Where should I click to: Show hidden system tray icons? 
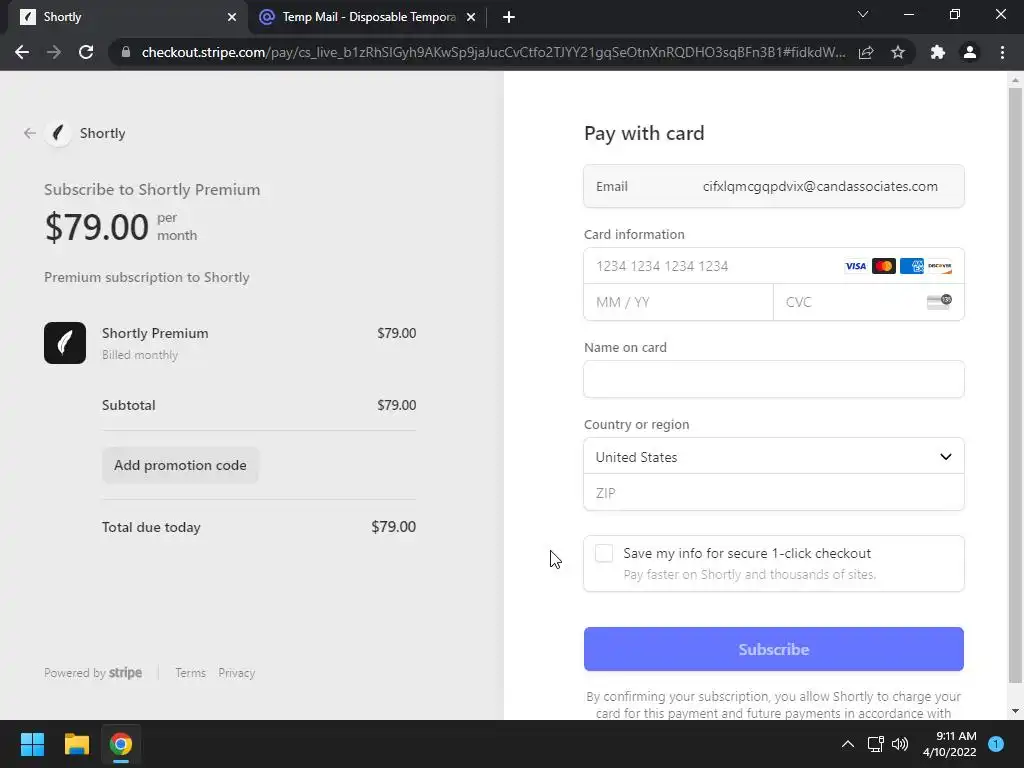pos(847,744)
